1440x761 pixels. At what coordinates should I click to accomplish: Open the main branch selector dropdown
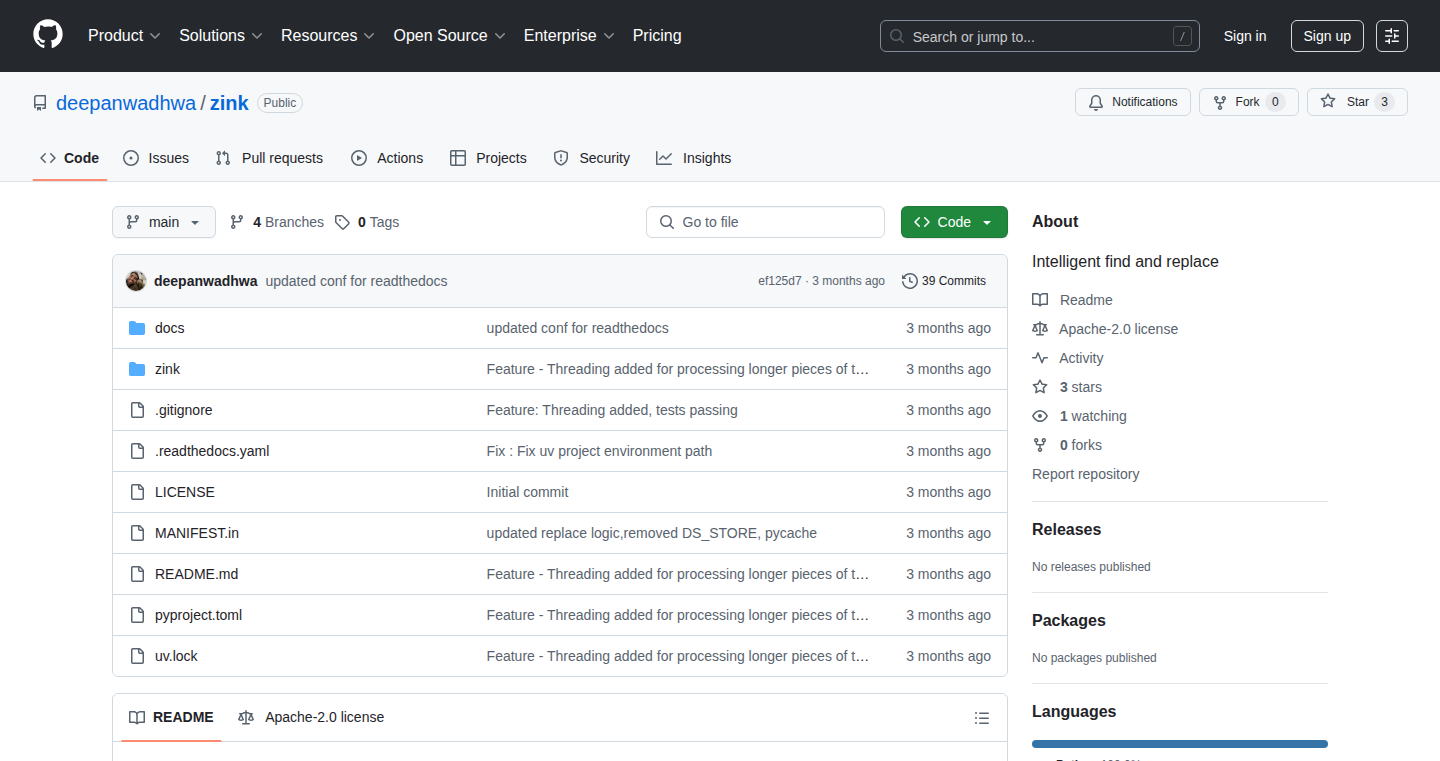tap(164, 222)
